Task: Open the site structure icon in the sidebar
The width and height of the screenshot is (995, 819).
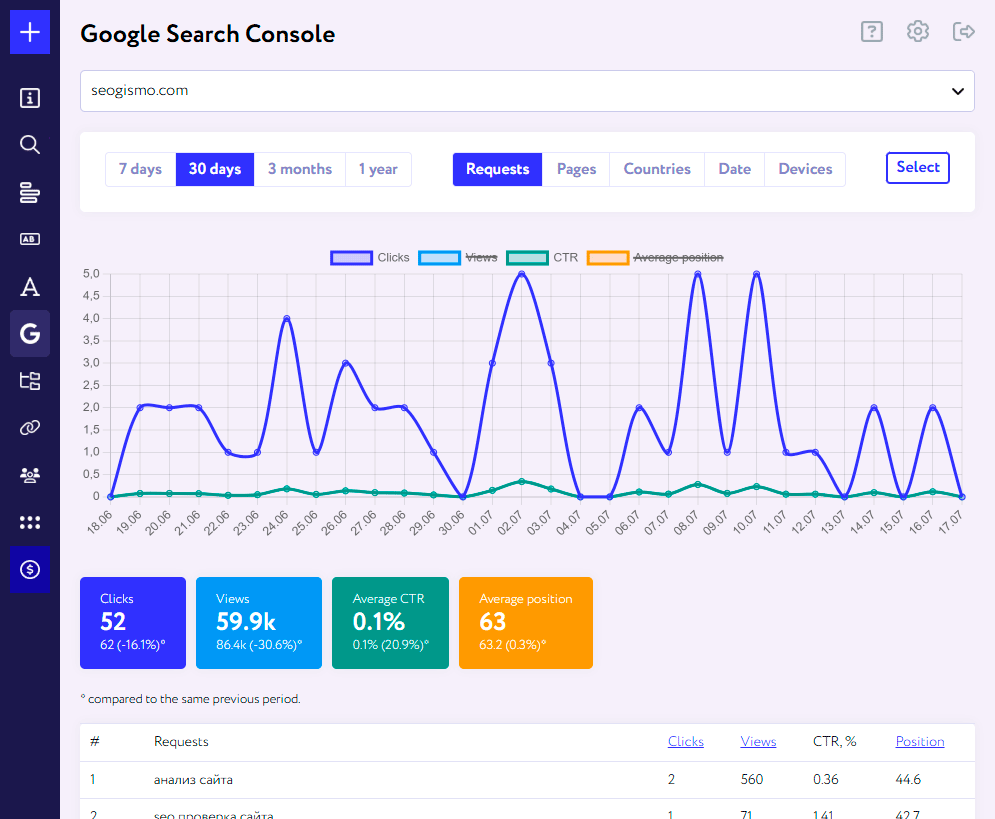Action: point(29,380)
